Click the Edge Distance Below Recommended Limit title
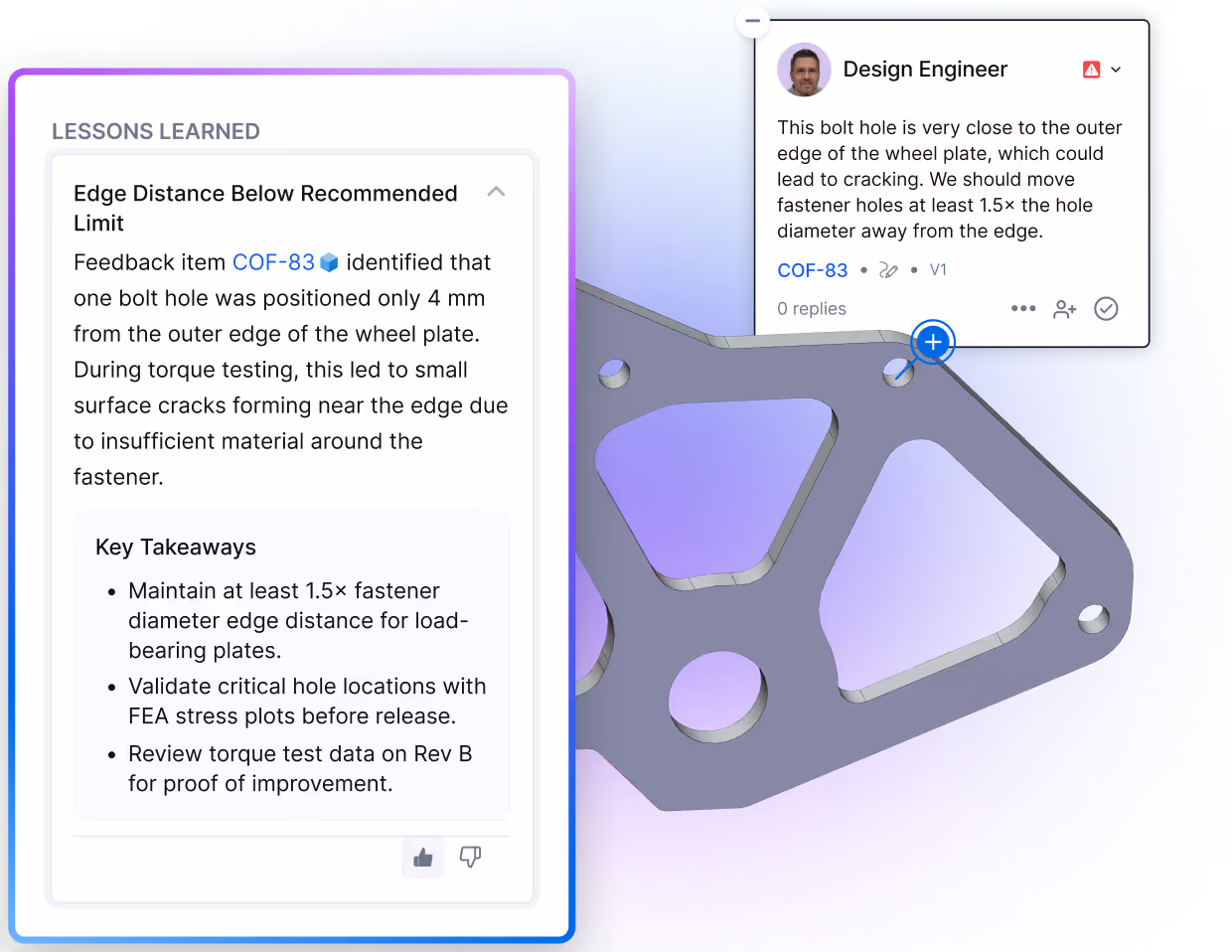This screenshot has width=1232, height=952. pyautogui.click(x=265, y=208)
